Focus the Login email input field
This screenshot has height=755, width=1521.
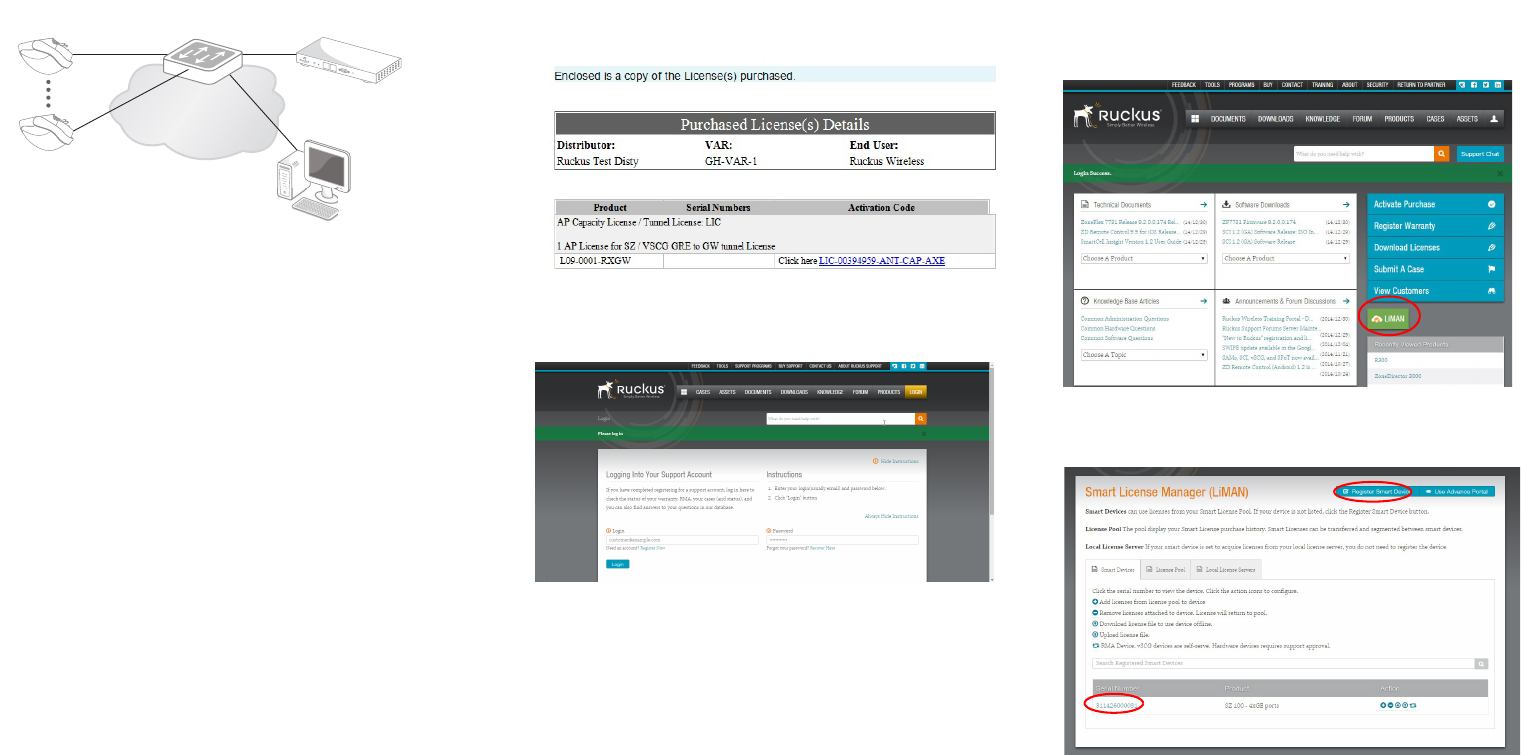(x=682, y=540)
